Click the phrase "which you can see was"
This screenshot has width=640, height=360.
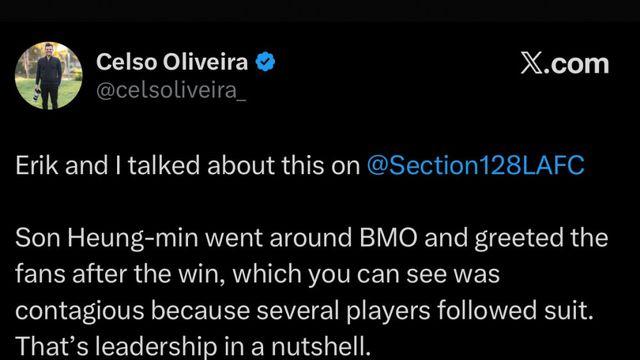coord(366,274)
